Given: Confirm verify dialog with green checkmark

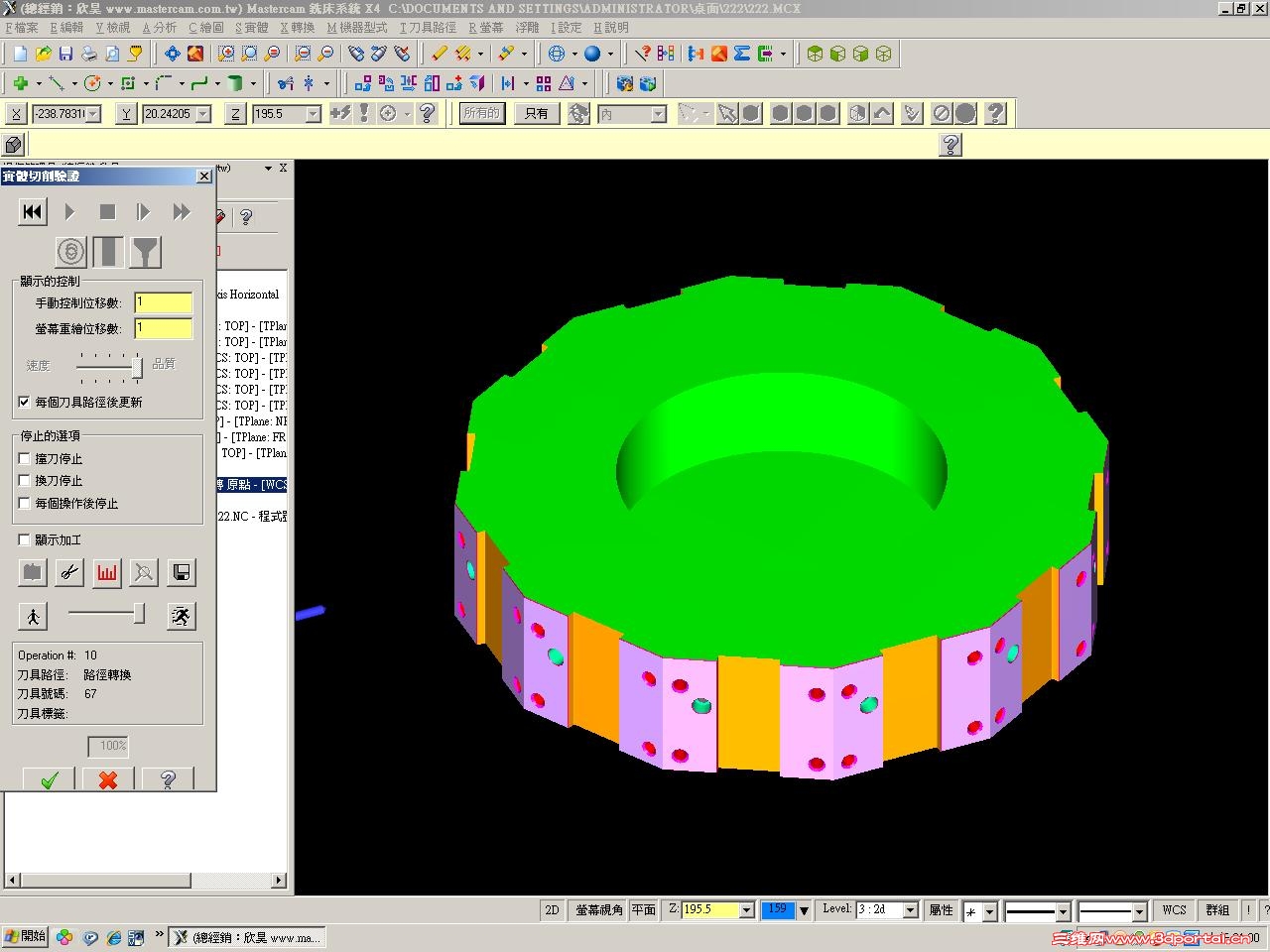Looking at the screenshot, I should 49,779.
